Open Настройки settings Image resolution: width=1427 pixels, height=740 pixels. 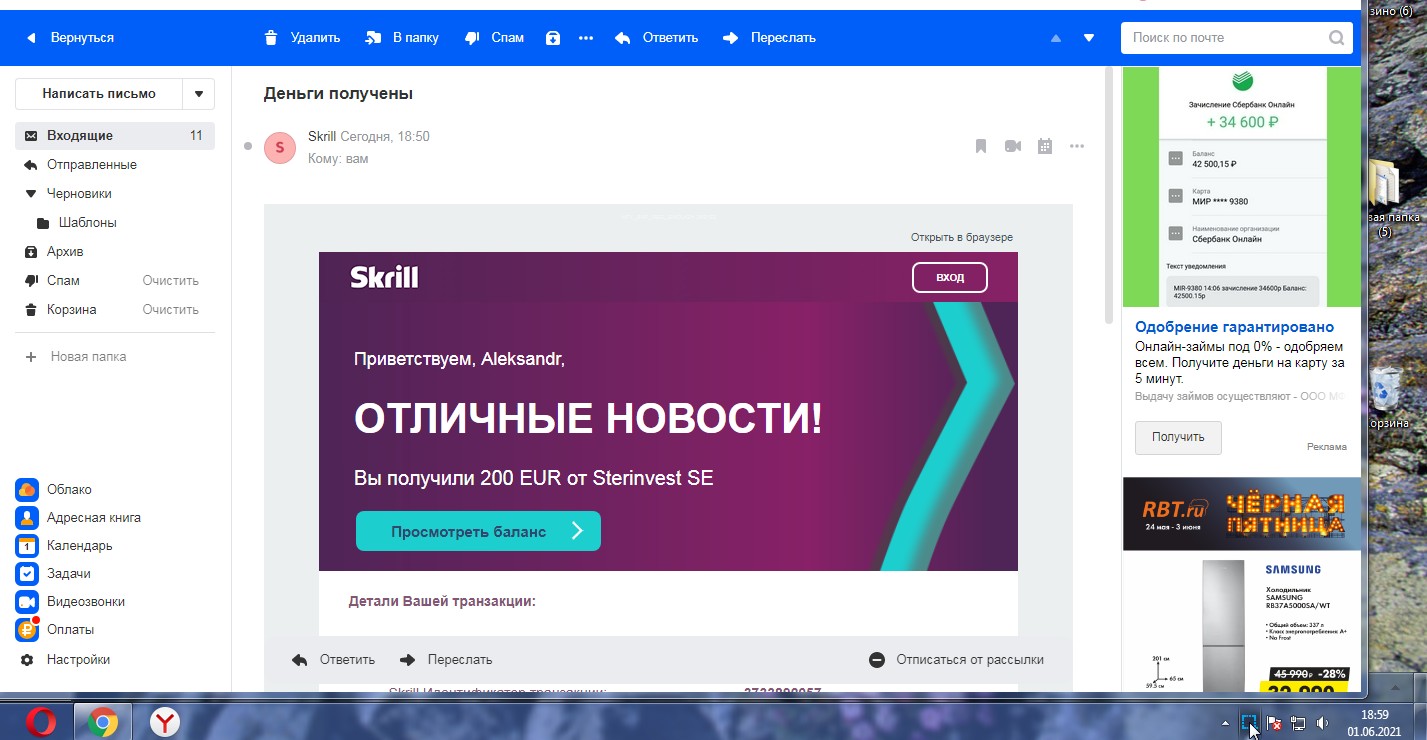pyautogui.click(x=65, y=660)
